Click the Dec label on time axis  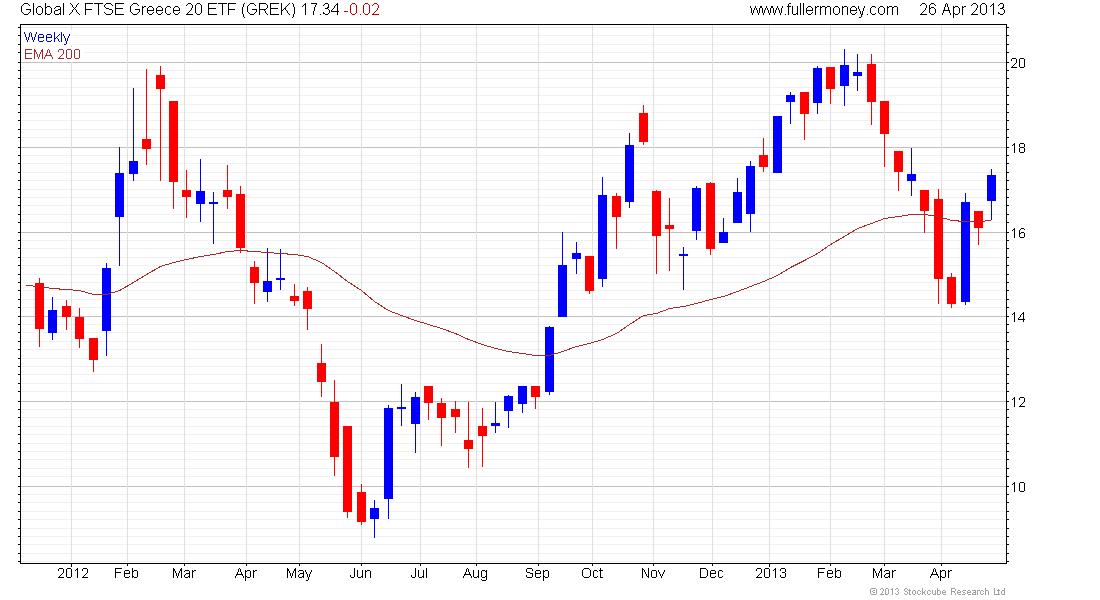coord(711,573)
